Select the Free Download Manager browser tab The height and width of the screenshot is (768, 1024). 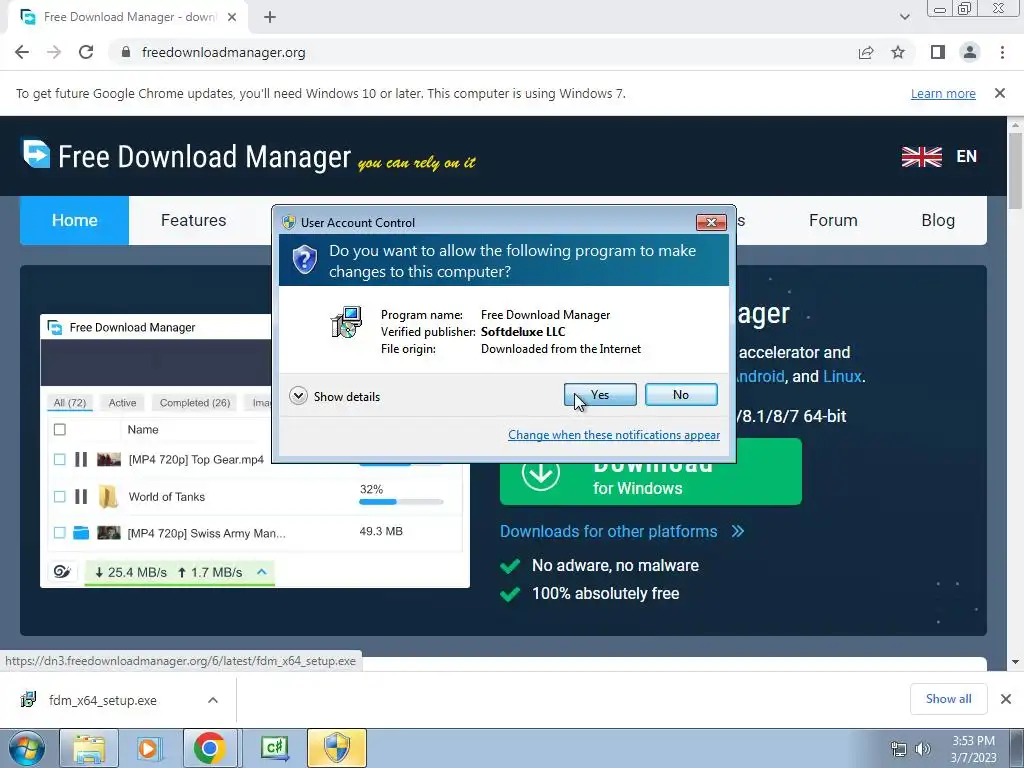[128, 17]
